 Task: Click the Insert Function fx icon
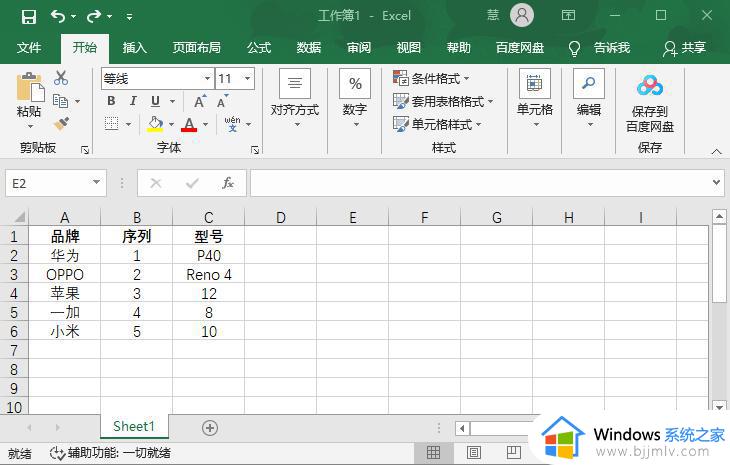[228, 183]
